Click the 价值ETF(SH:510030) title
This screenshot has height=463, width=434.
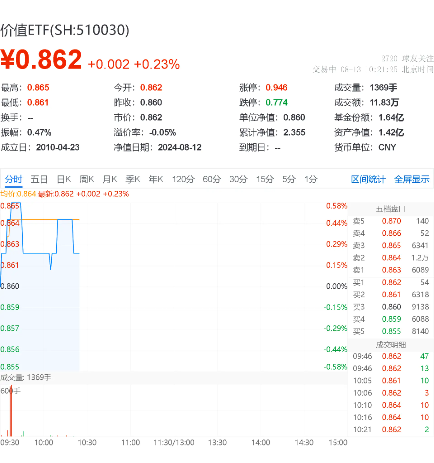[65, 30]
